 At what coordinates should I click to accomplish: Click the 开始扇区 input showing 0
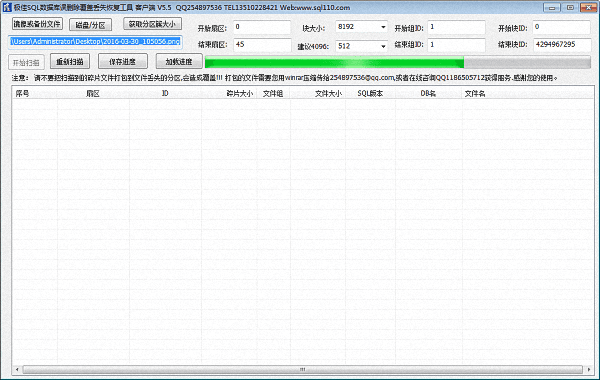pyautogui.click(x=262, y=27)
